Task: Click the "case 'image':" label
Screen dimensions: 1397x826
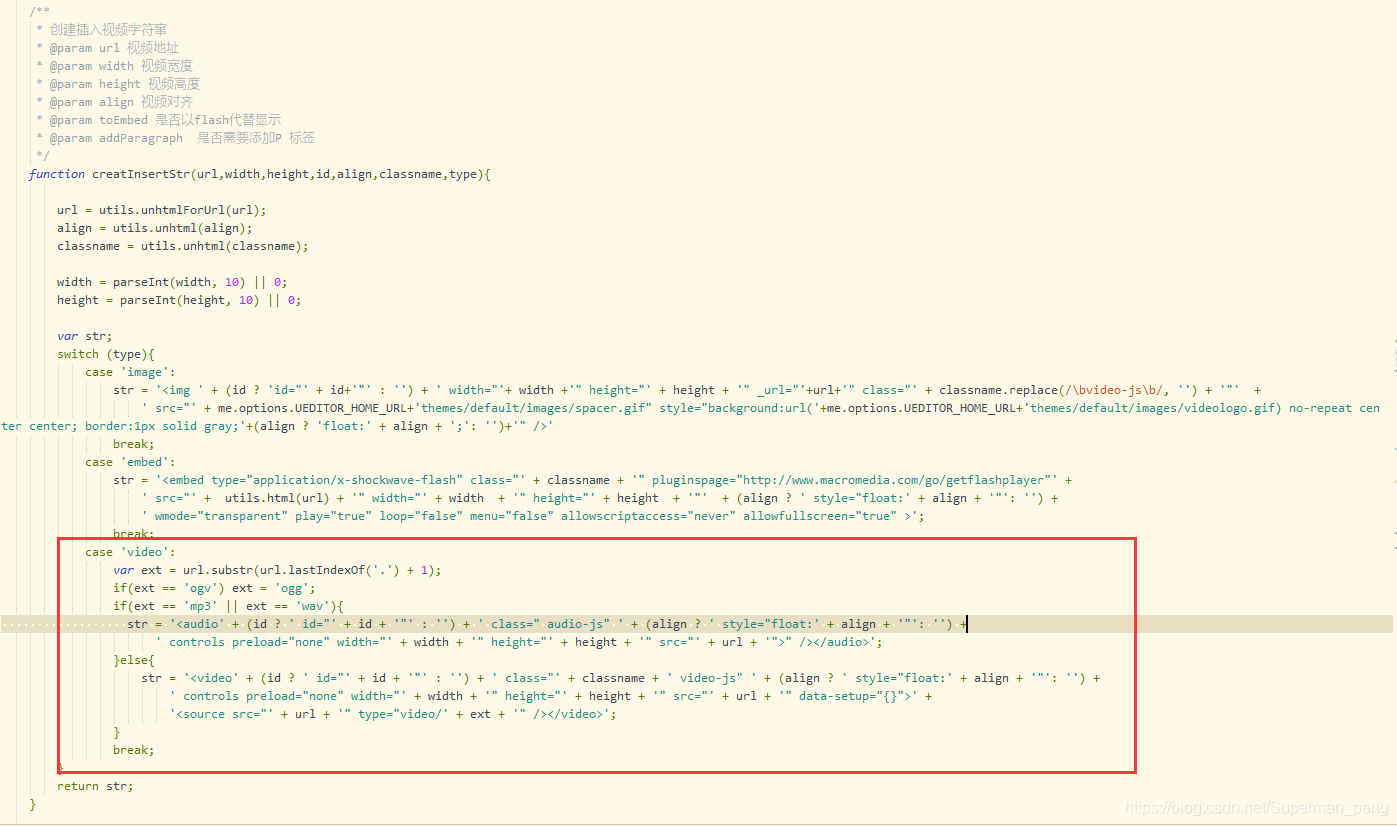Action: [130, 372]
